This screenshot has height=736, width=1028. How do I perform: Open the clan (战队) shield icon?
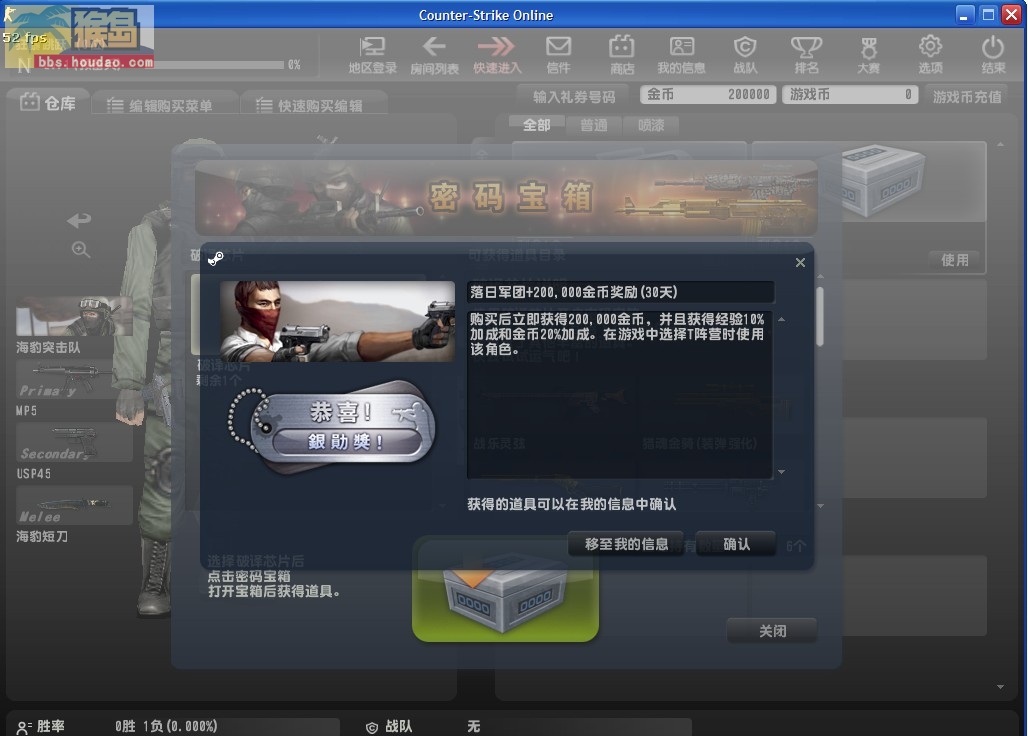click(745, 54)
